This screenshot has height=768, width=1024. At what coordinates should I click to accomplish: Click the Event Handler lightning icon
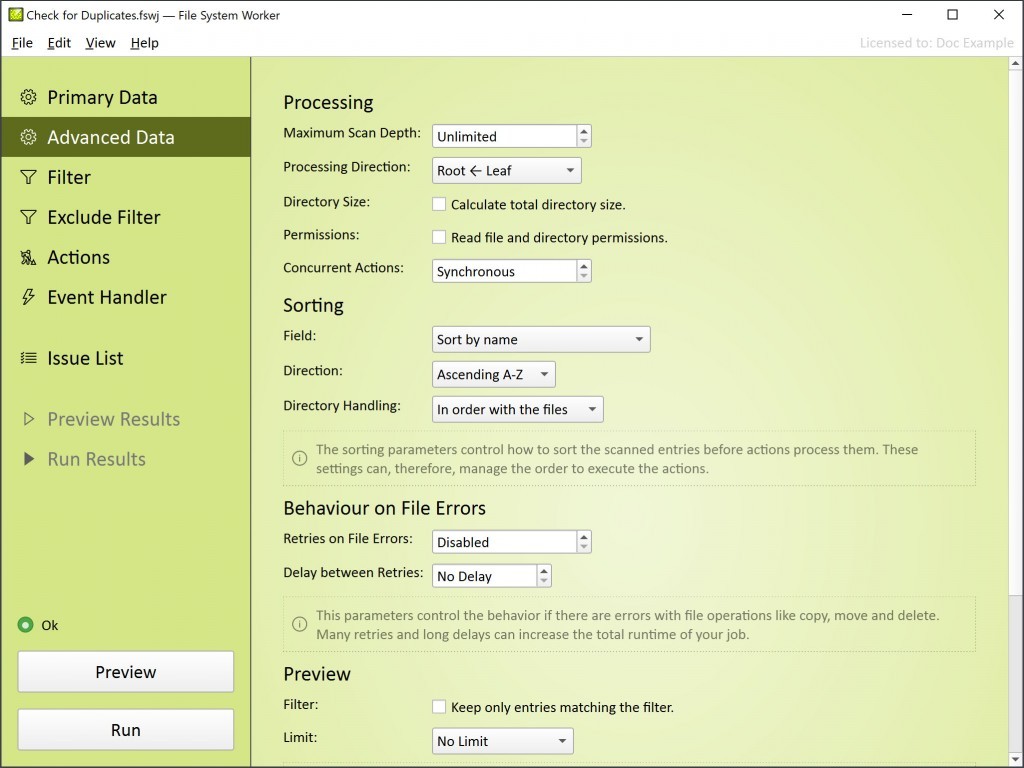(x=29, y=298)
